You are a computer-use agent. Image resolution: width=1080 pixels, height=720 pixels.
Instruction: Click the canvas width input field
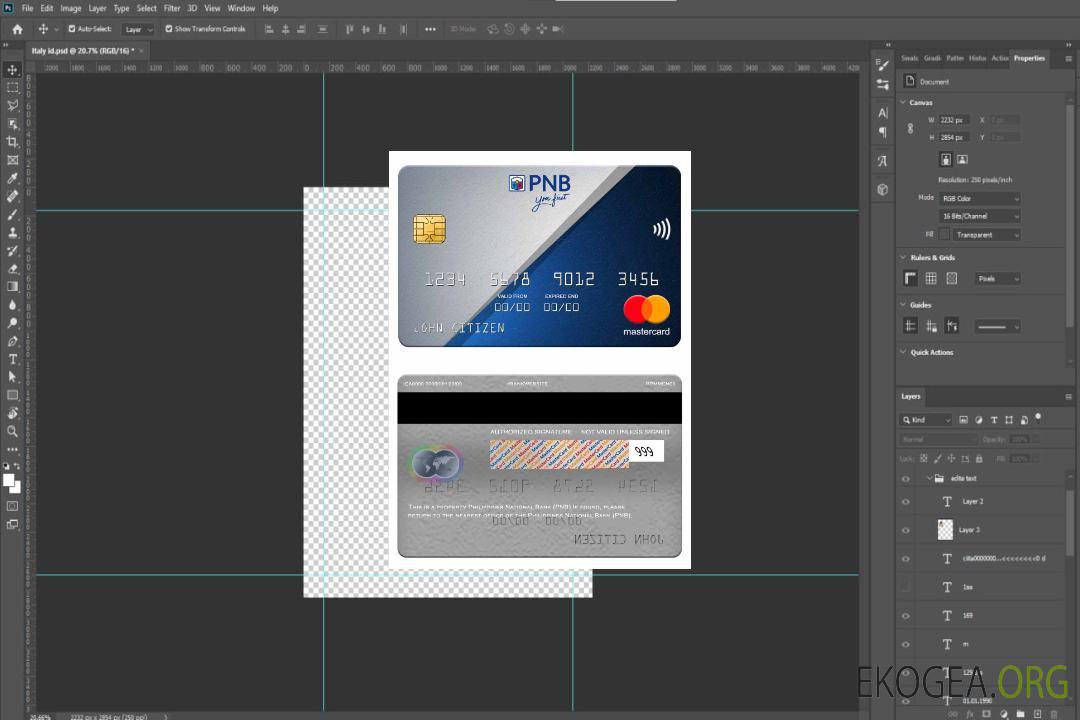[954, 120]
